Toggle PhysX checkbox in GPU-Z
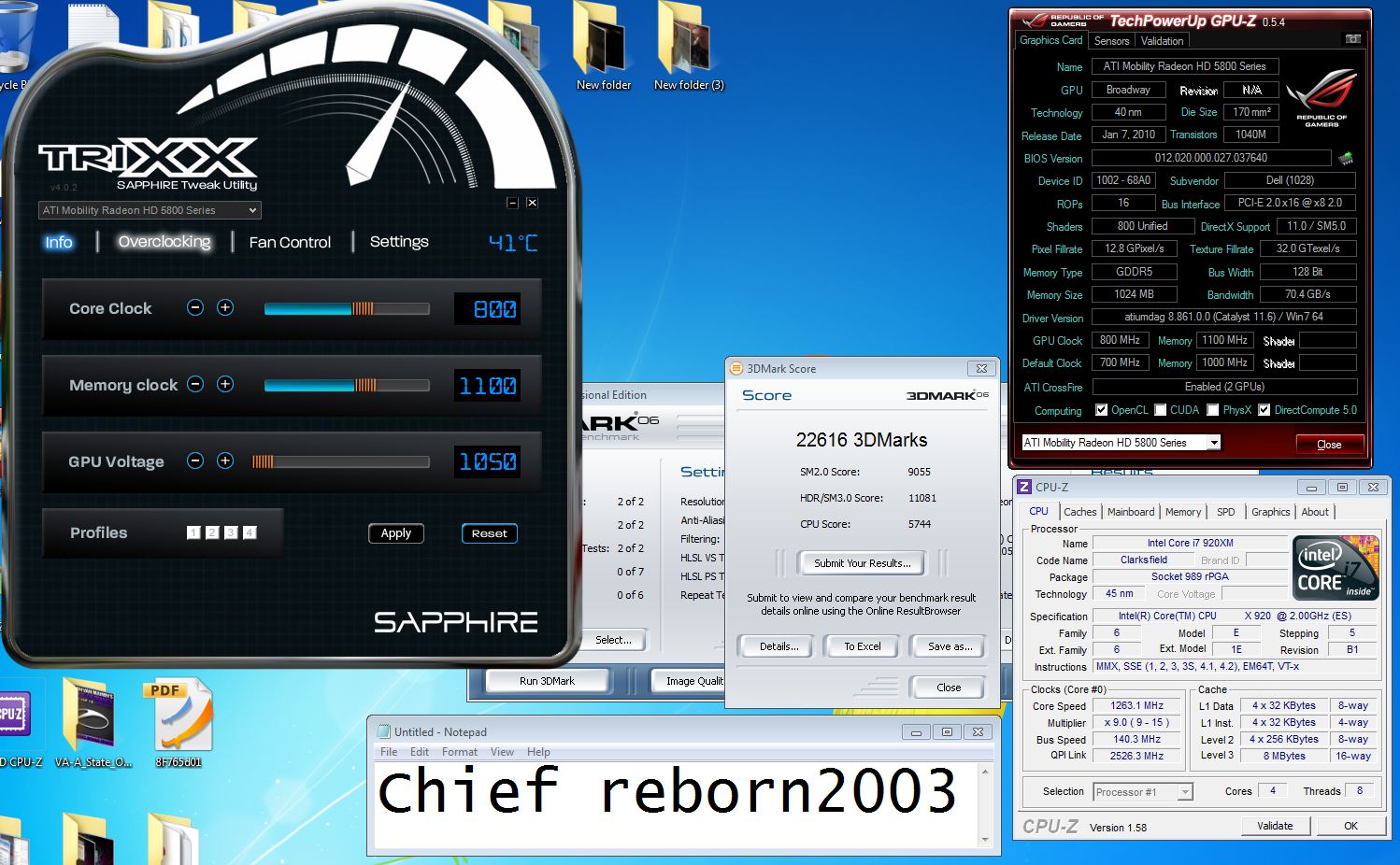1400x865 pixels. 1212,410
